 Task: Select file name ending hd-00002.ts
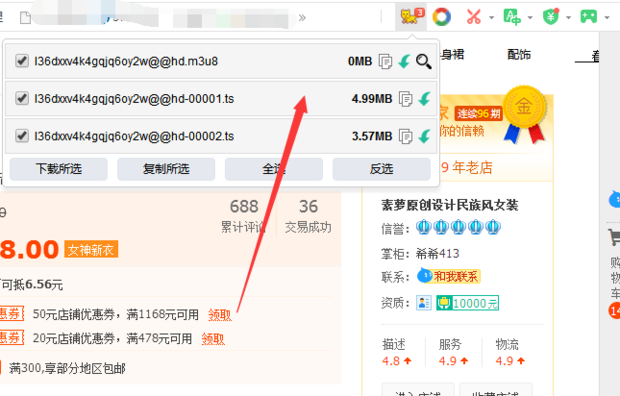134,136
